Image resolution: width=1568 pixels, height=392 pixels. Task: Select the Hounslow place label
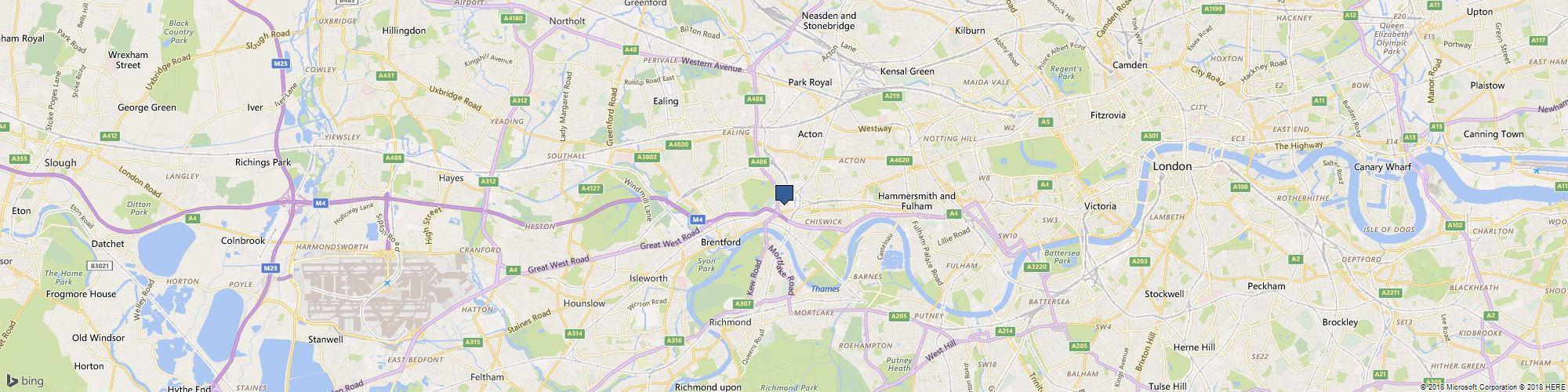point(584,303)
